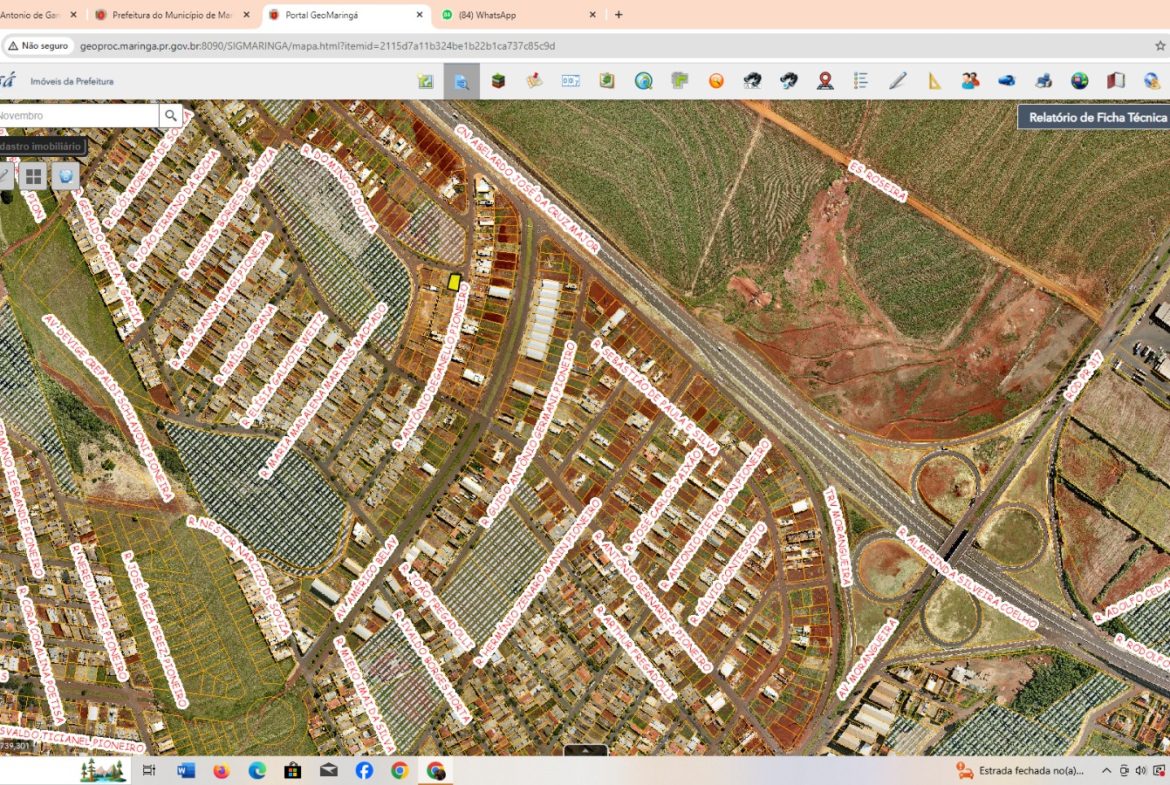Screen dimensions: 1170x785
Task: Click the blue globe button over the map
Action: [x=66, y=177]
